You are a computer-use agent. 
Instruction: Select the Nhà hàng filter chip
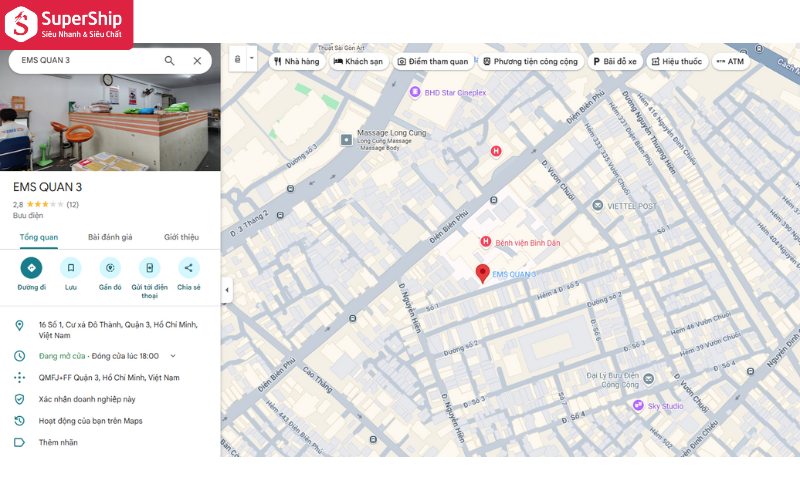tap(297, 62)
